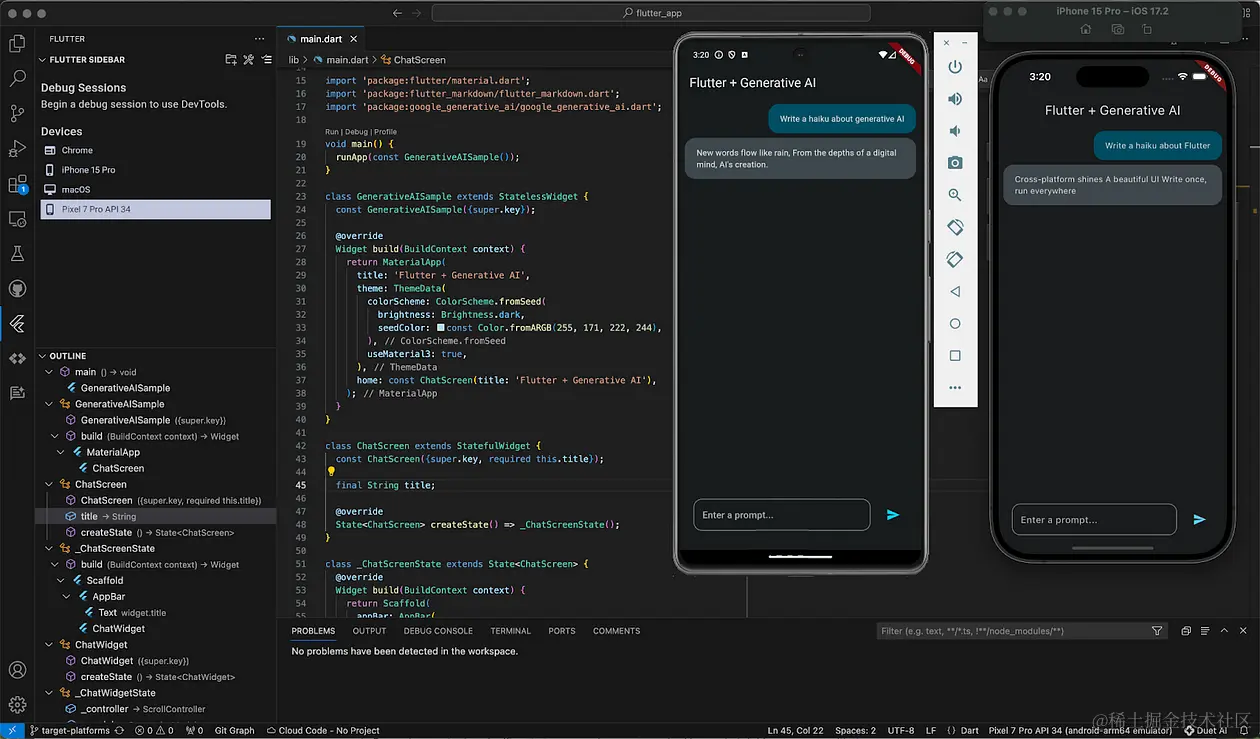The height and width of the screenshot is (739, 1260).
Task: Click the emulator volume up button
Action: [x=955, y=99]
